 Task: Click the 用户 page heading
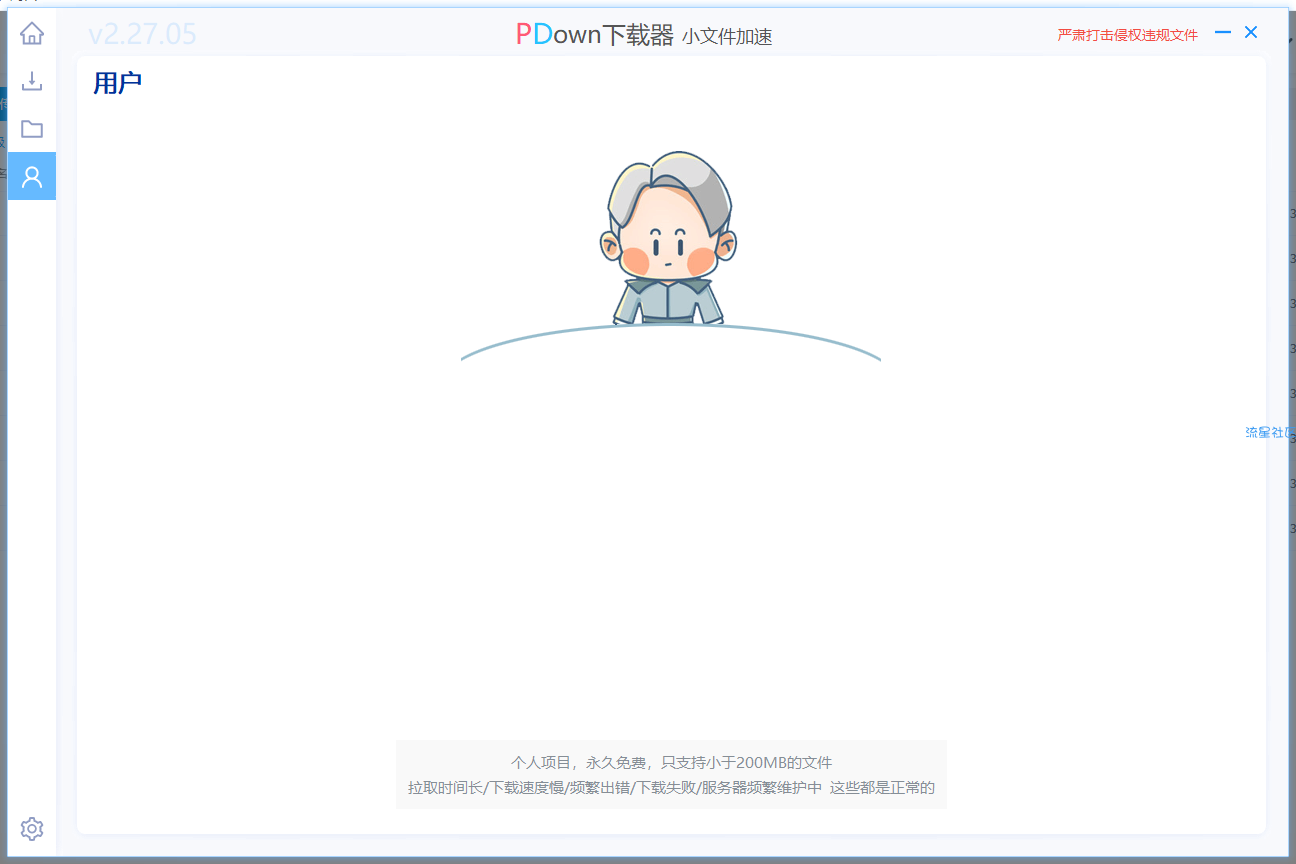(117, 83)
